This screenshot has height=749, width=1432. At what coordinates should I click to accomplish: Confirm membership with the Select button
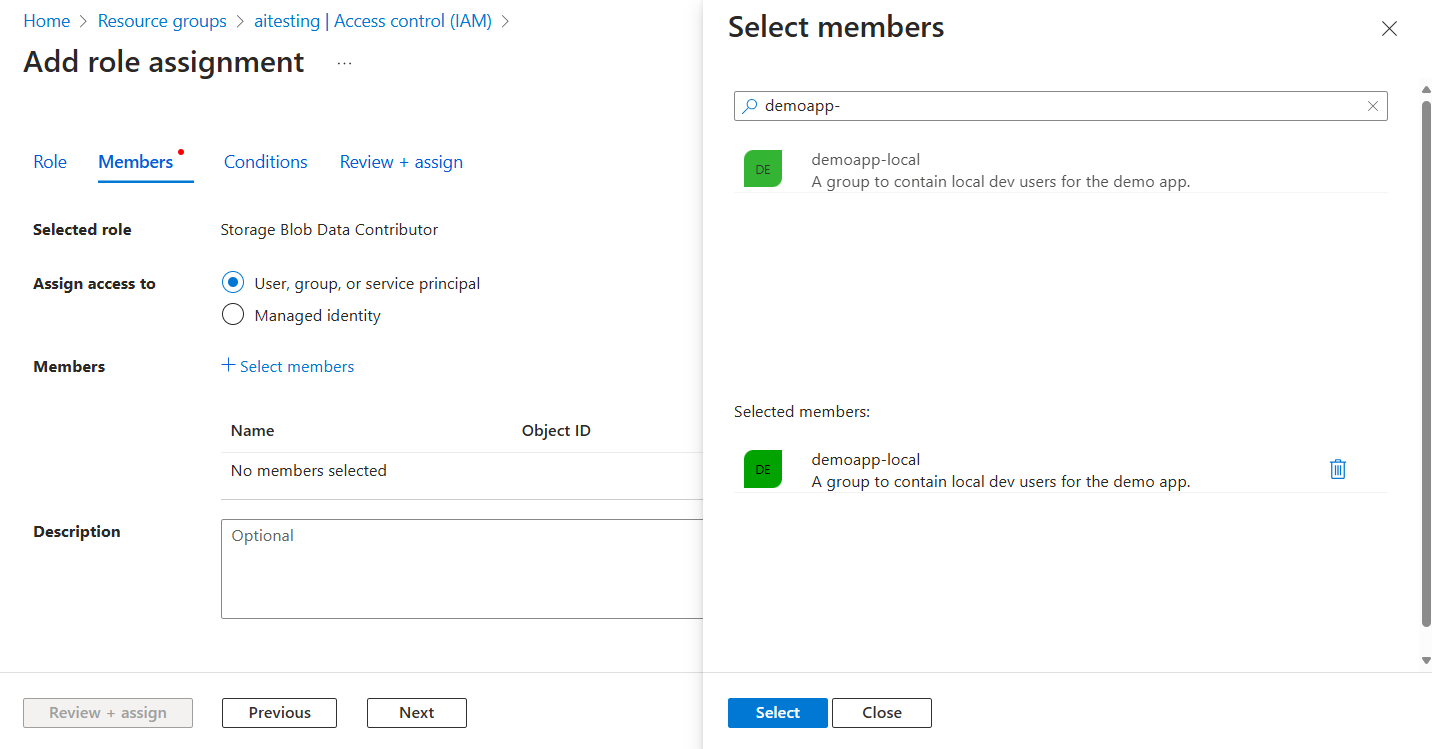pyautogui.click(x=777, y=712)
